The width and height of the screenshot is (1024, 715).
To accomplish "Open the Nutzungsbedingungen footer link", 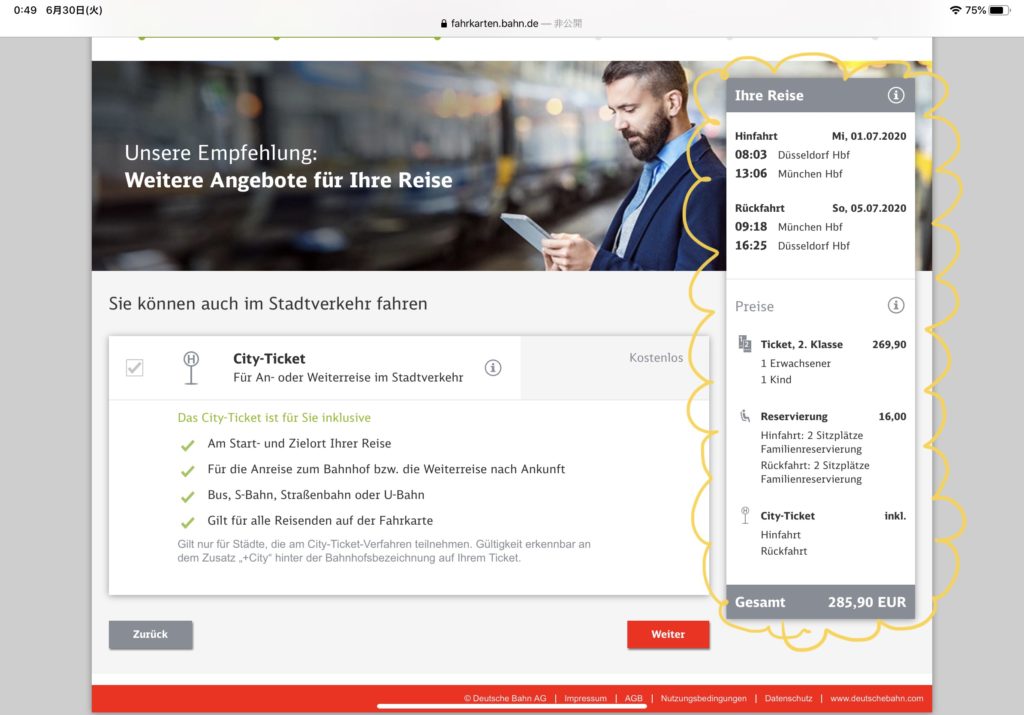I will 703,699.
